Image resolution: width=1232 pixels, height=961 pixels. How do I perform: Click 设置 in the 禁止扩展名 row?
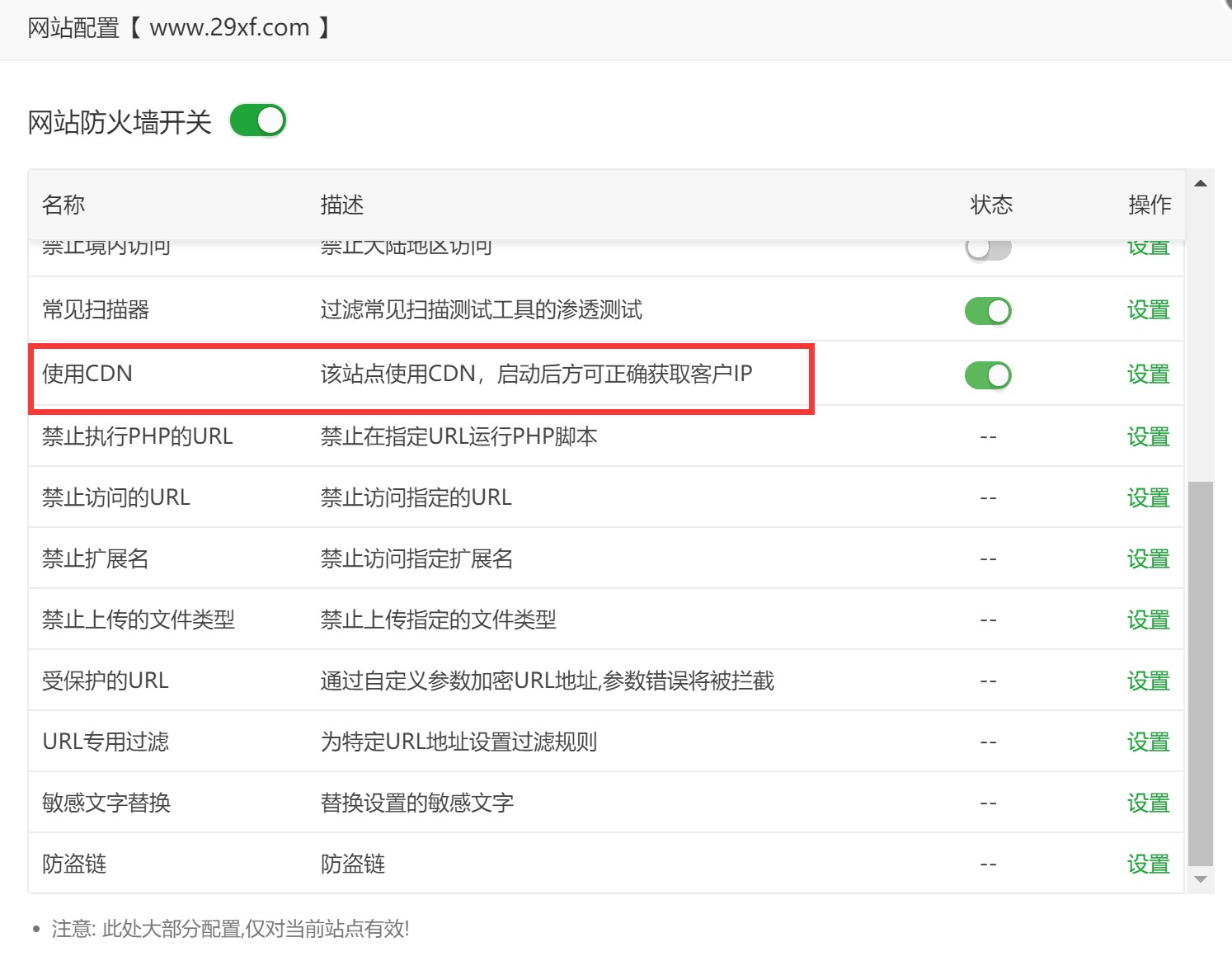(1148, 559)
